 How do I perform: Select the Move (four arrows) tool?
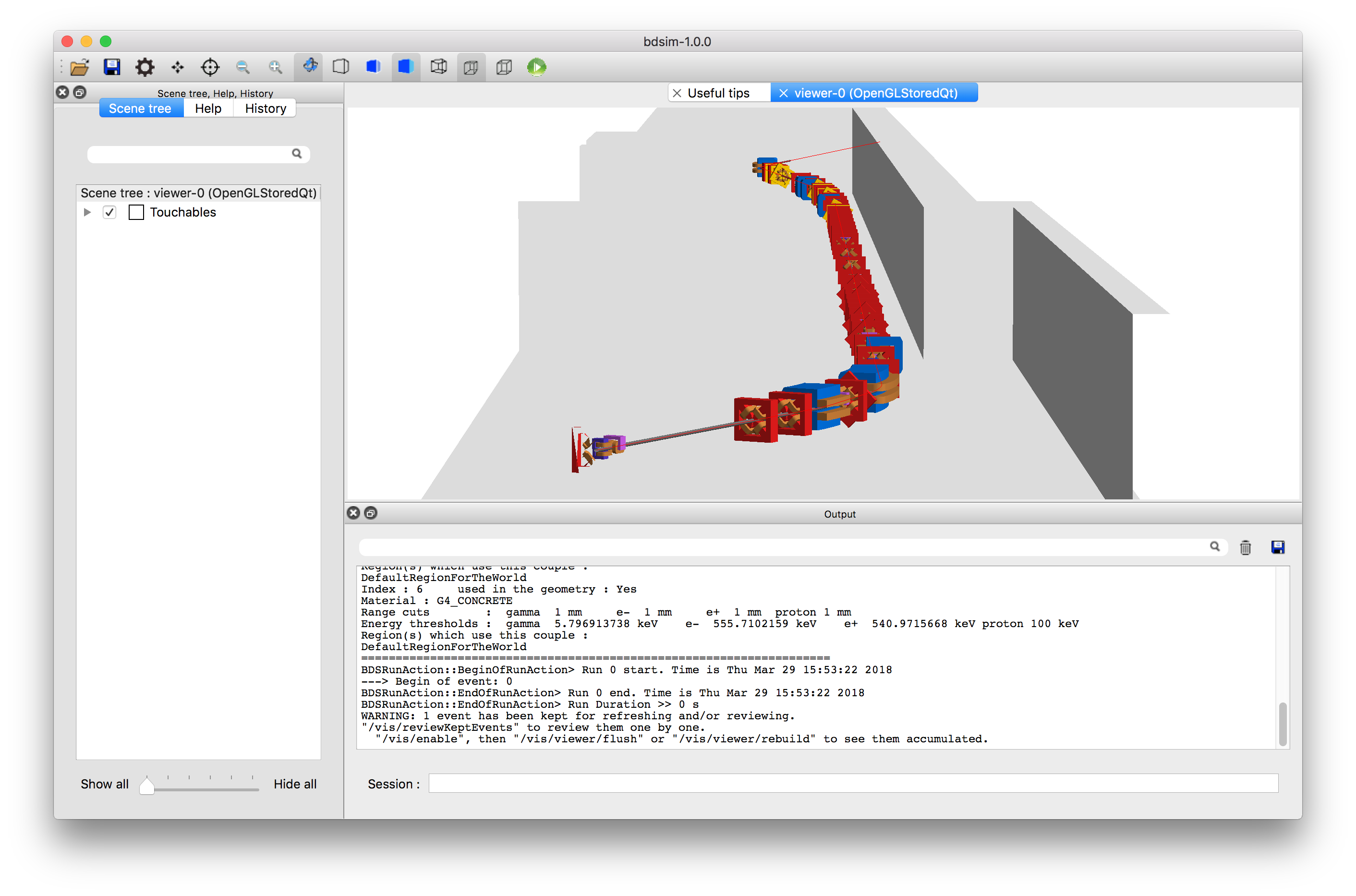(177, 67)
